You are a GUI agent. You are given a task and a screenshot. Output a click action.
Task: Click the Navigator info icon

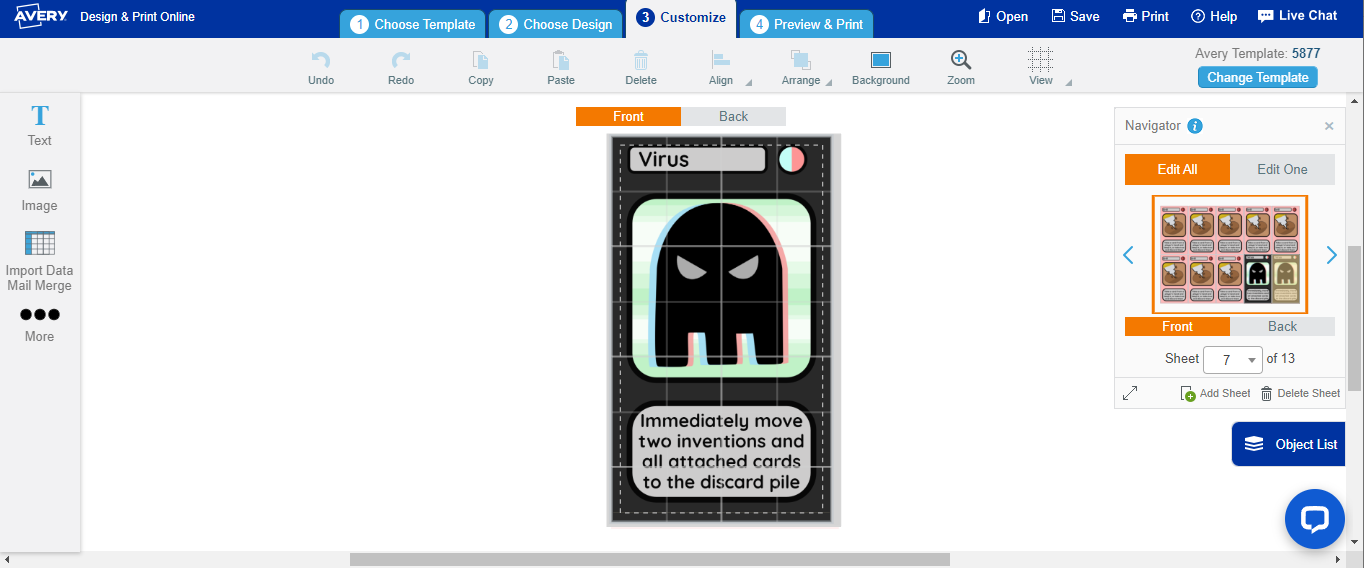click(x=1194, y=126)
